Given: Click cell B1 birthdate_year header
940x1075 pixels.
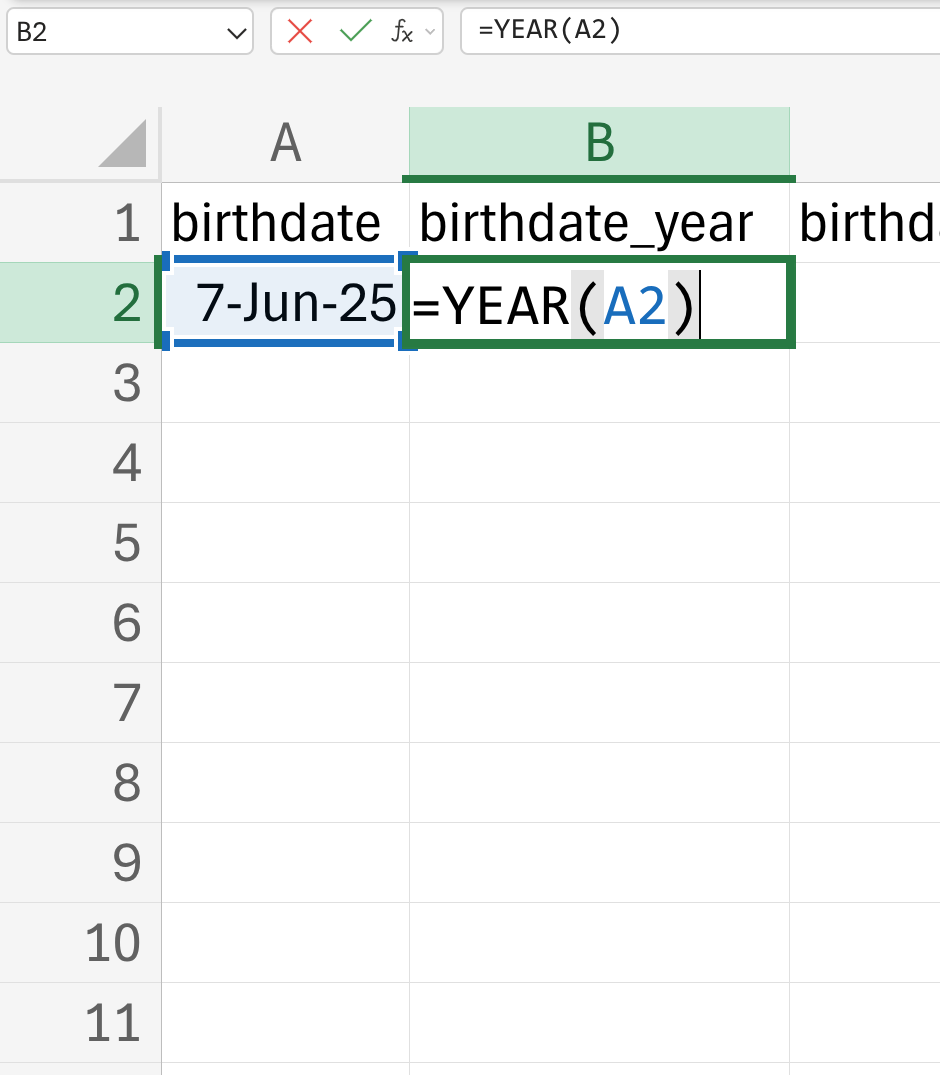Looking at the screenshot, I should coord(599,223).
